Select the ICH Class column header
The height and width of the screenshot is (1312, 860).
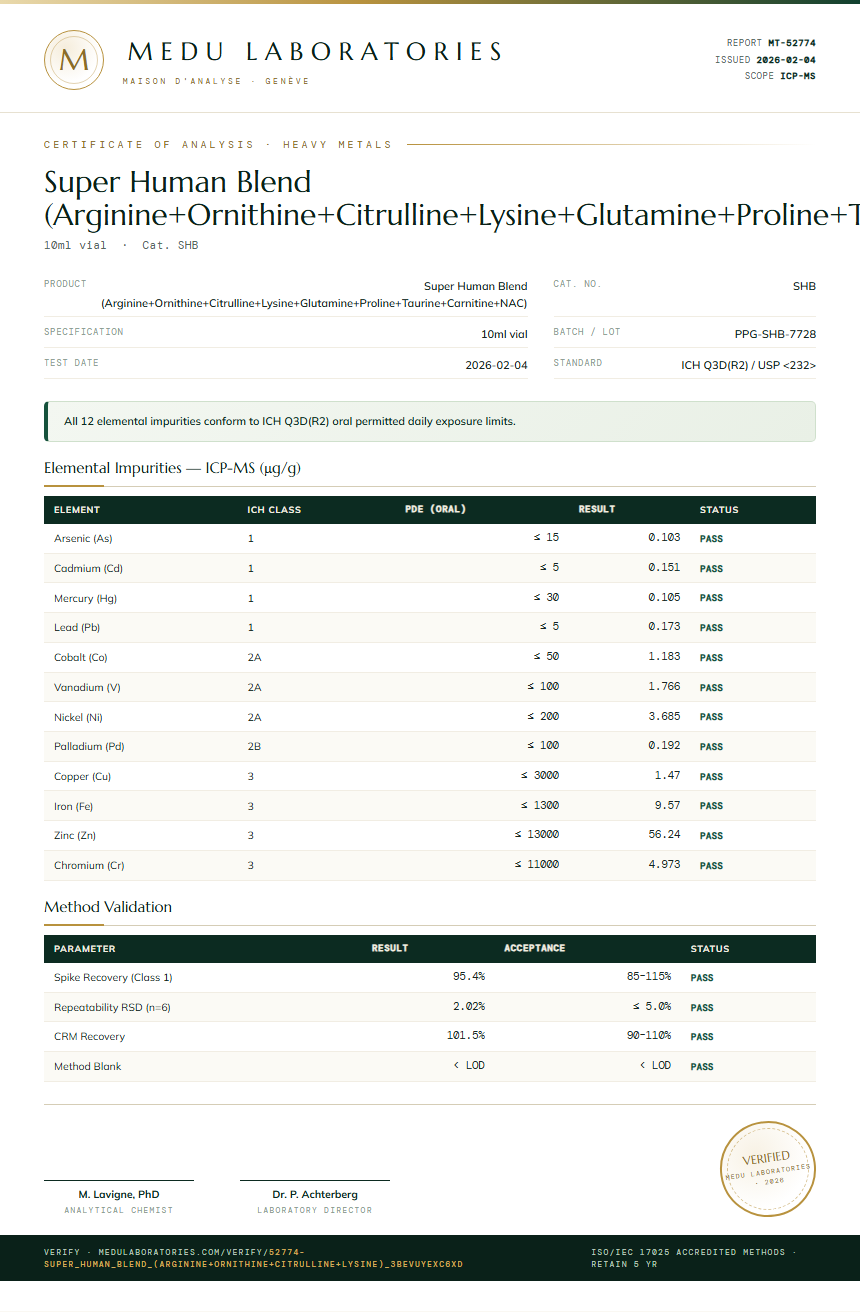274,510
